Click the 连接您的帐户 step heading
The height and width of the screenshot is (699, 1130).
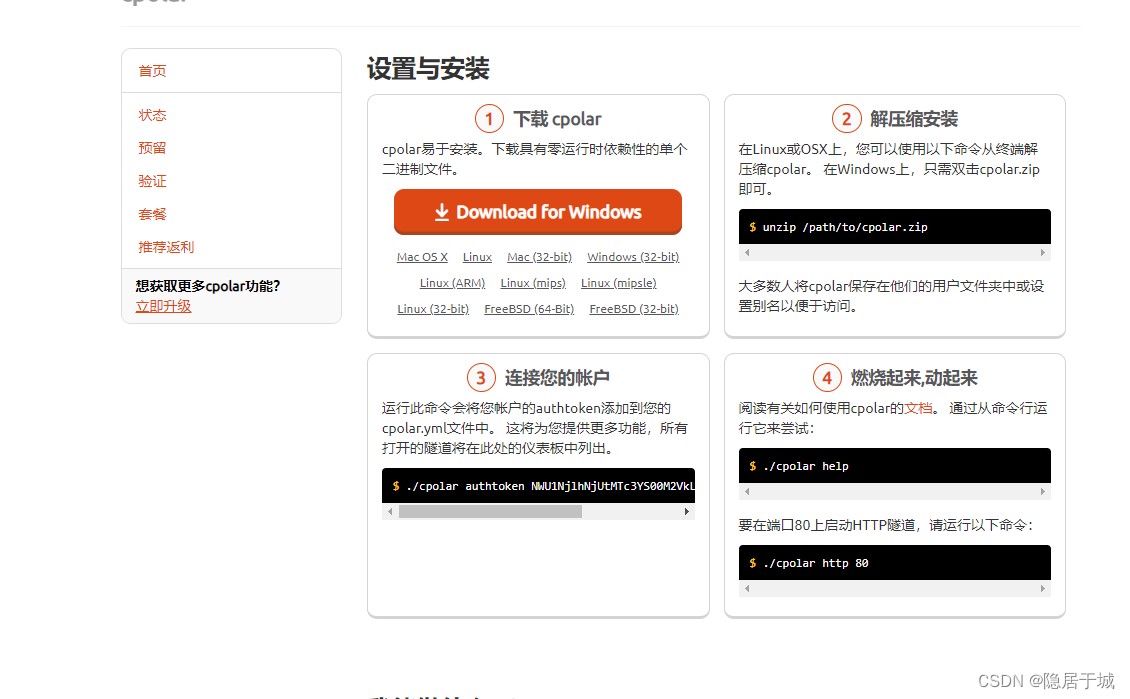click(557, 378)
